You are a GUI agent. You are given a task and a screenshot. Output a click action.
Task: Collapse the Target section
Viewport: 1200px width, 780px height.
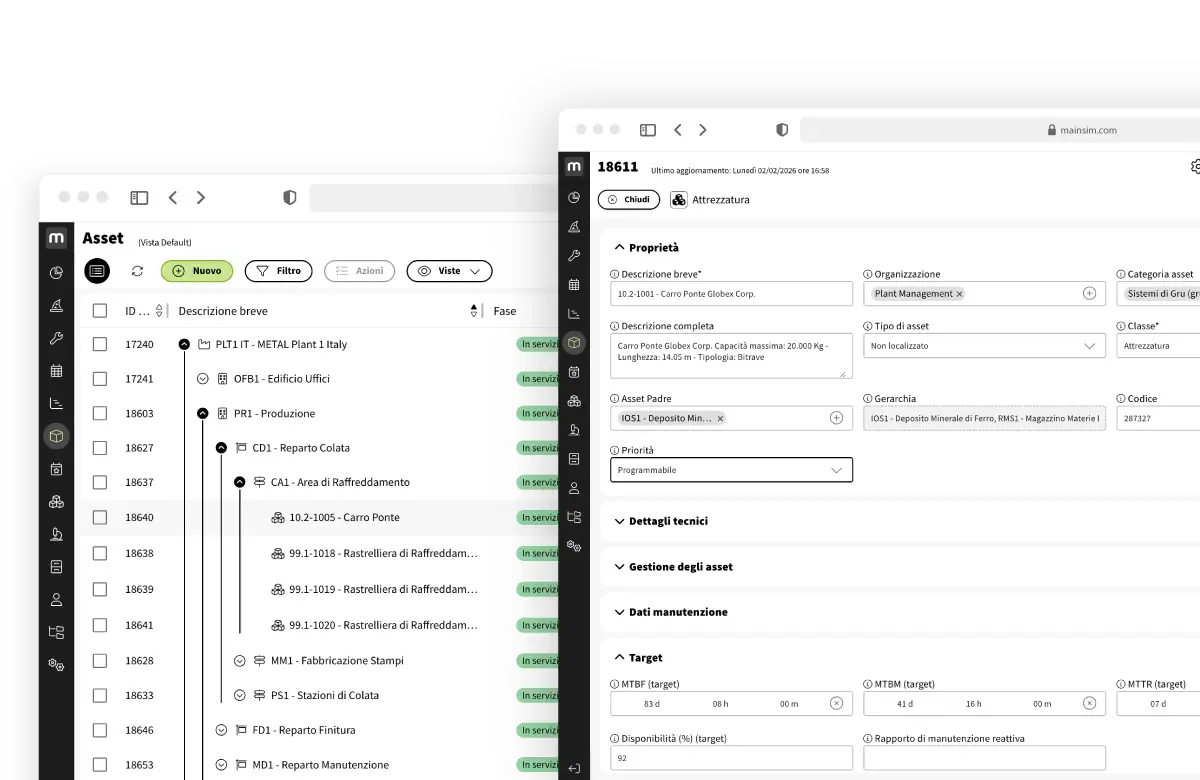(638, 658)
